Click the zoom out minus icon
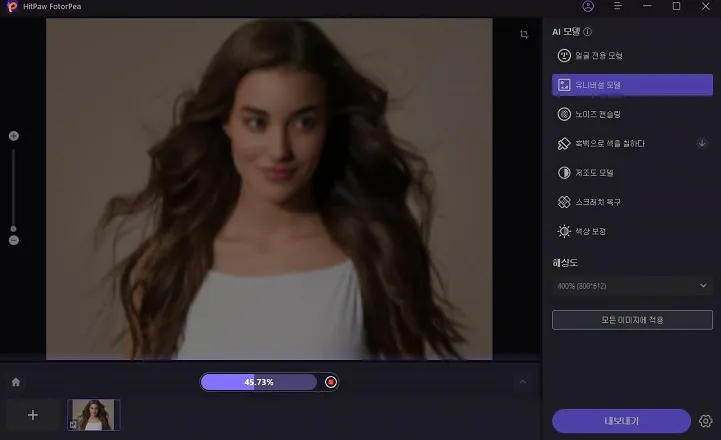 (x=14, y=240)
